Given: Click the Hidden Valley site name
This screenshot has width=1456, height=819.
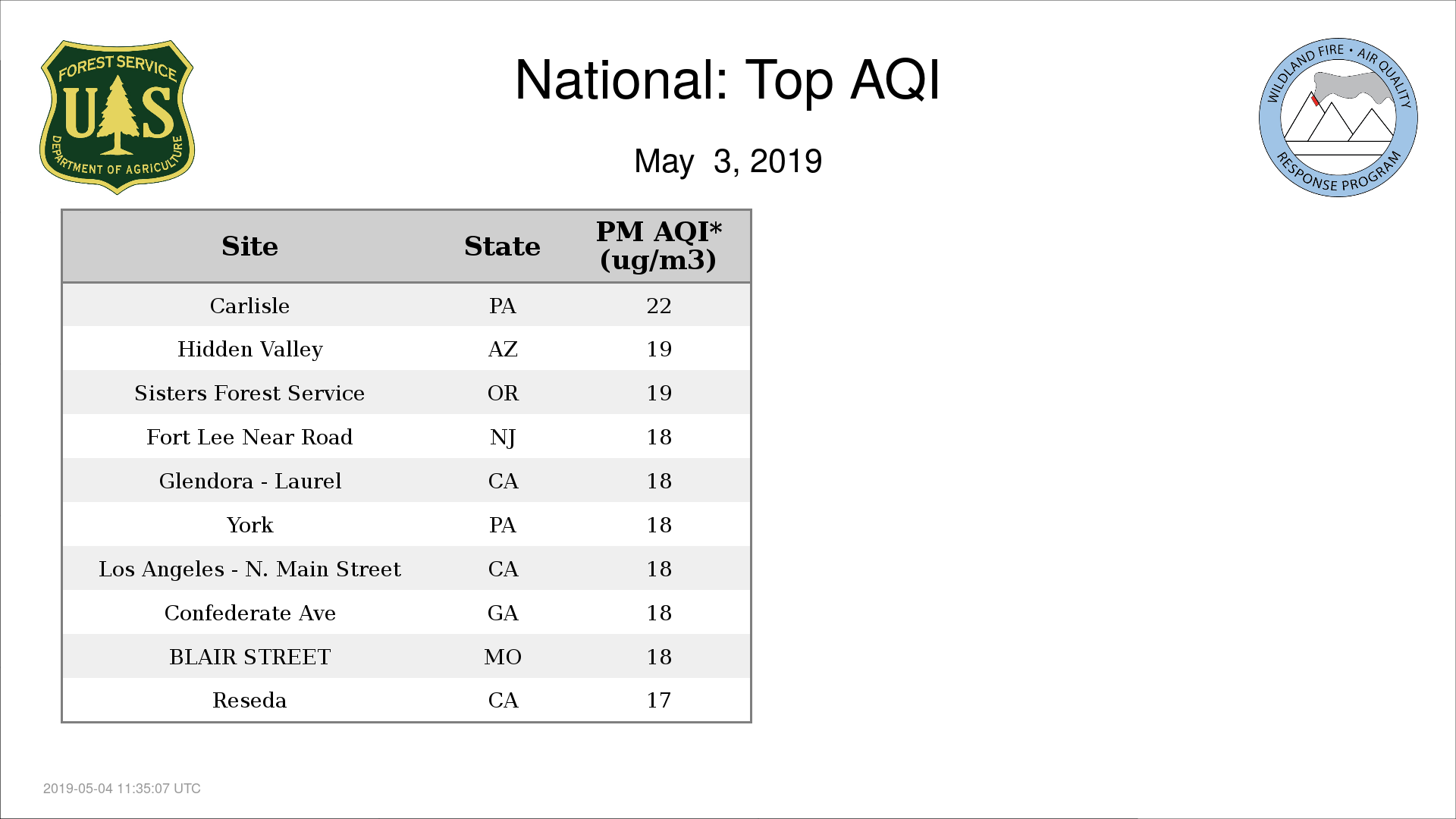Looking at the screenshot, I should (x=250, y=350).
